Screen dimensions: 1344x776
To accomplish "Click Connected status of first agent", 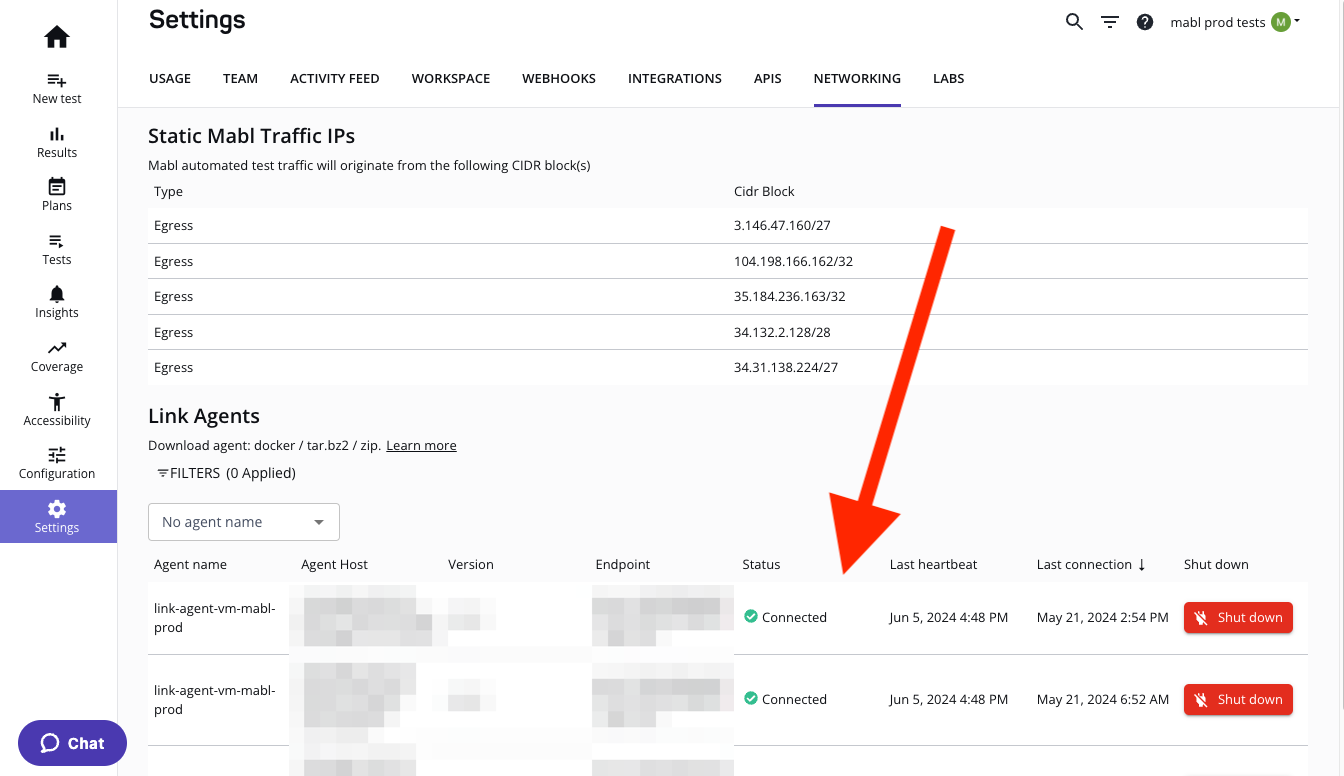I will click(785, 618).
